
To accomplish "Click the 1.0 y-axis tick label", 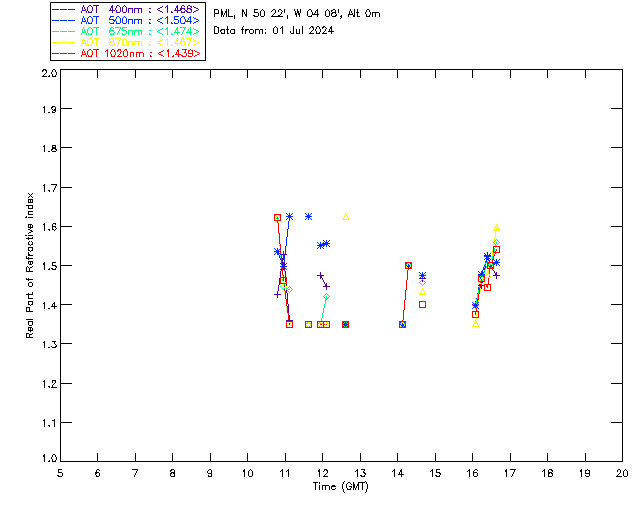I will pyautogui.click(x=49, y=459).
